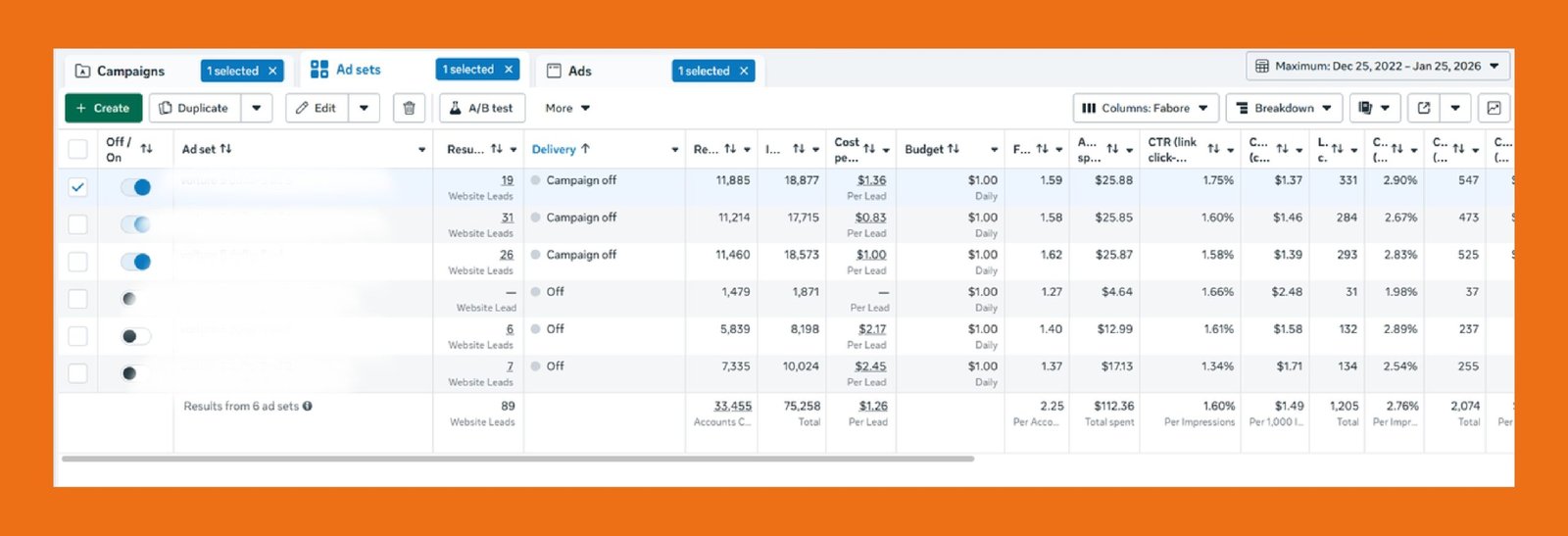Click the info icon beside Results from 6 ad sets
Viewport: 1568px width, 536px height.
pyautogui.click(x=308, y=407)
